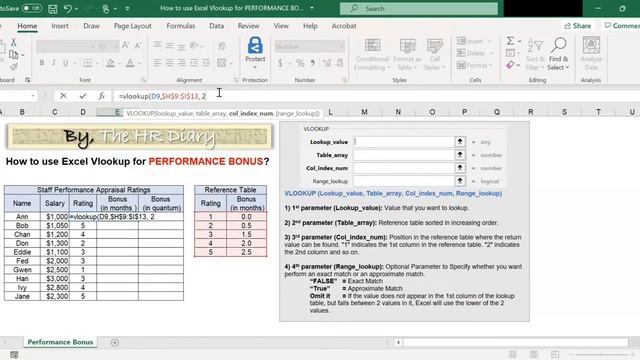Click the Clear eraser icon
640x360 pixels.
pyautogui.click(x=510, y=65)
